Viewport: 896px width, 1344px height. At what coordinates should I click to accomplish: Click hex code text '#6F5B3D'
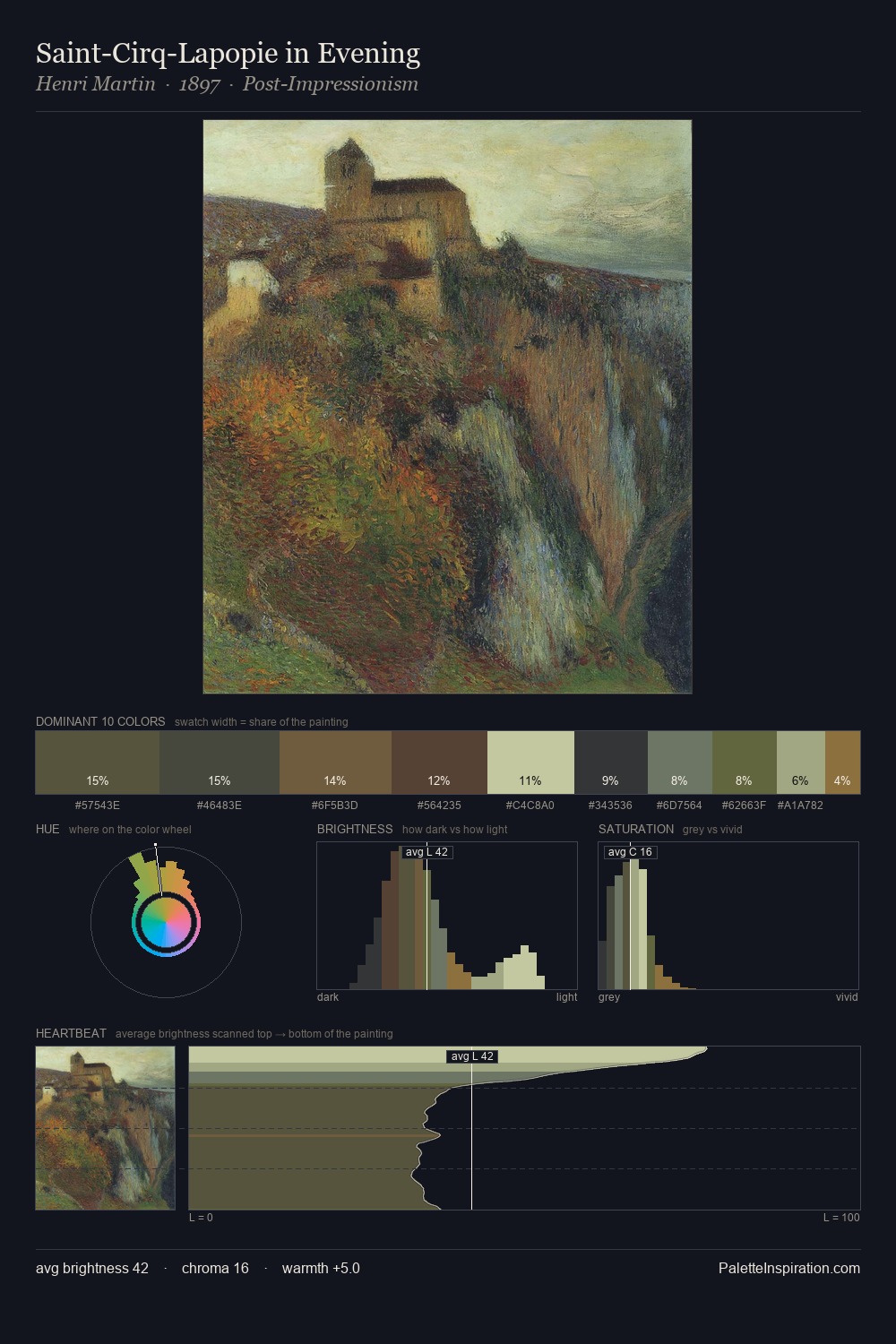[335, 805]
